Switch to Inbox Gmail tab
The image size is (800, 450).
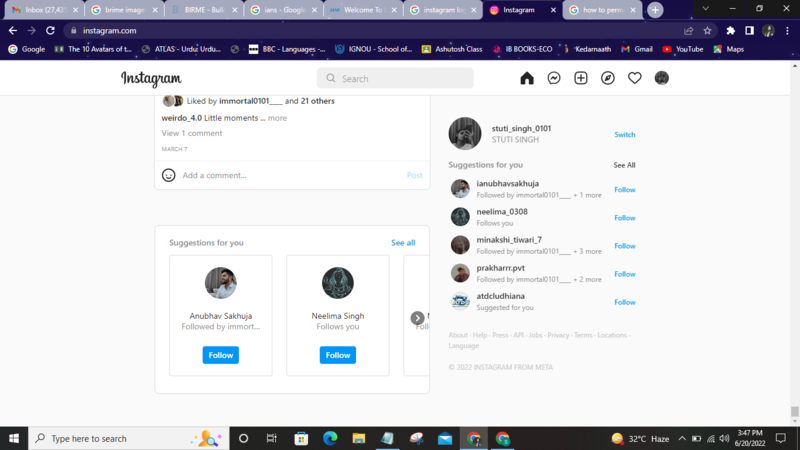pos(45,10)
